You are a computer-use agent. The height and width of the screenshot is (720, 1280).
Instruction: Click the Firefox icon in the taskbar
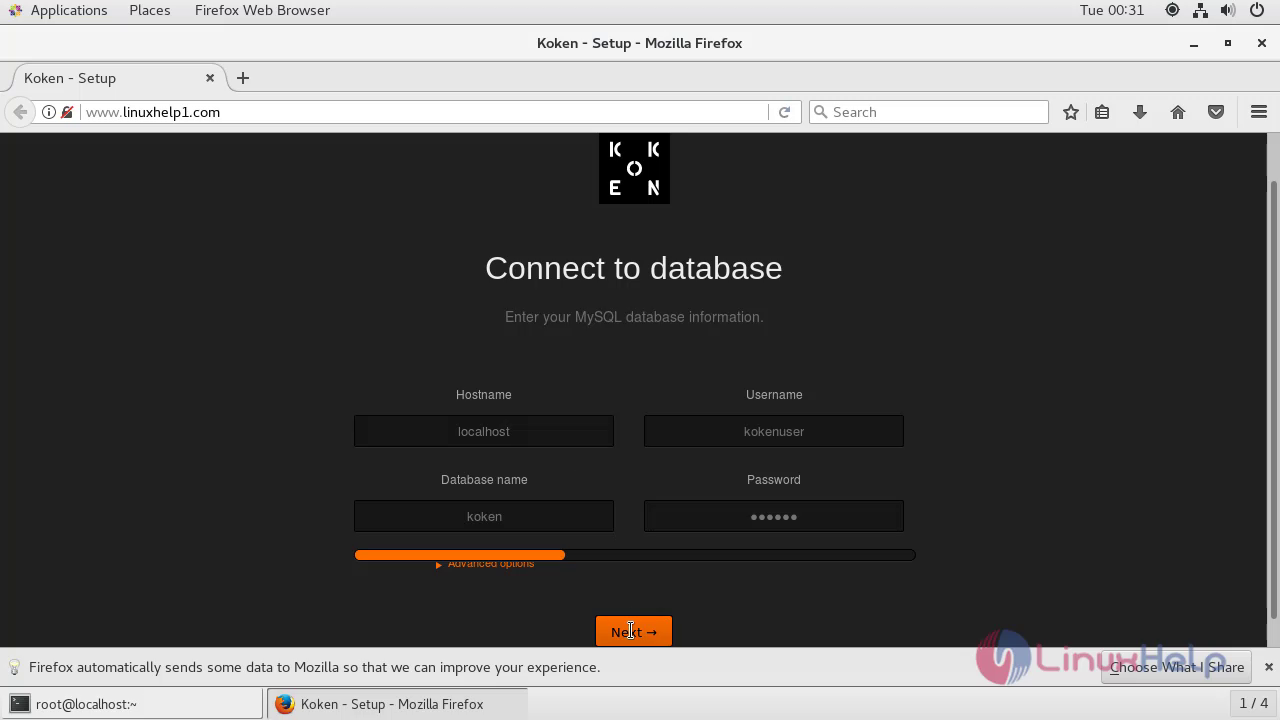pyautogui.click(x=284, y=704)
